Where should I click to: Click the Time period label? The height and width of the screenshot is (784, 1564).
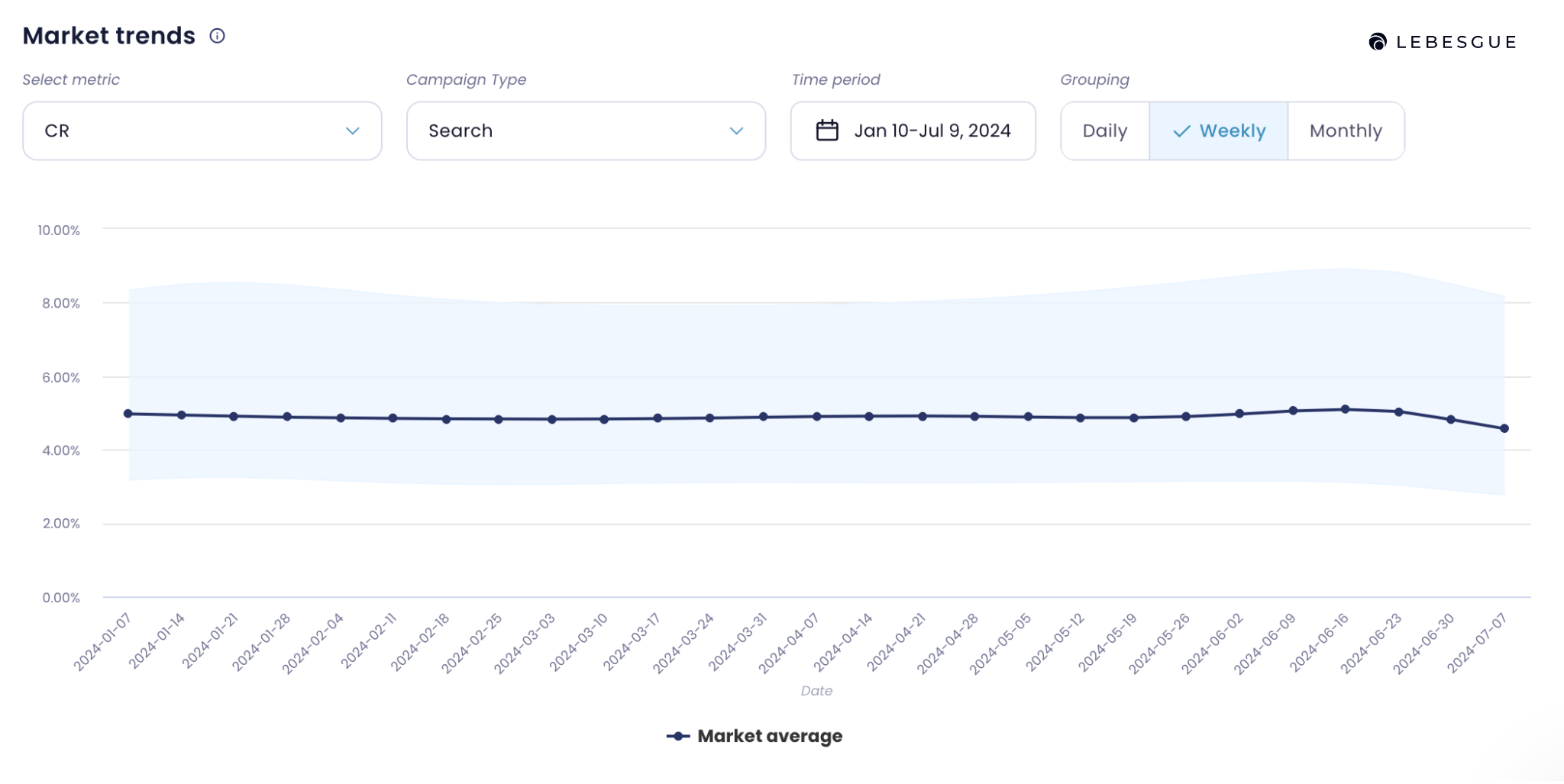click(x=836, y=79)
